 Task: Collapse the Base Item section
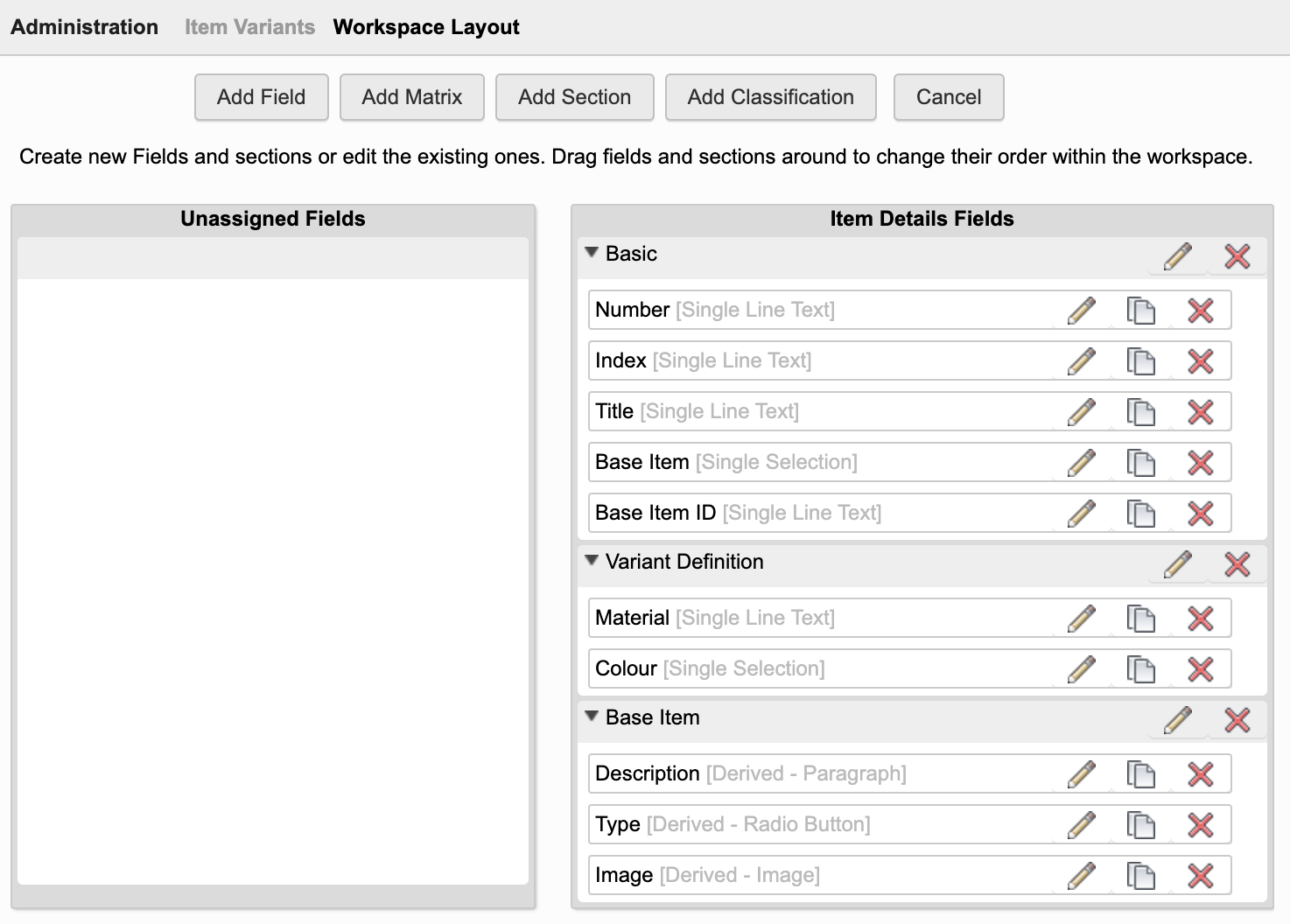pyautogui.click(x=592, y=717)
